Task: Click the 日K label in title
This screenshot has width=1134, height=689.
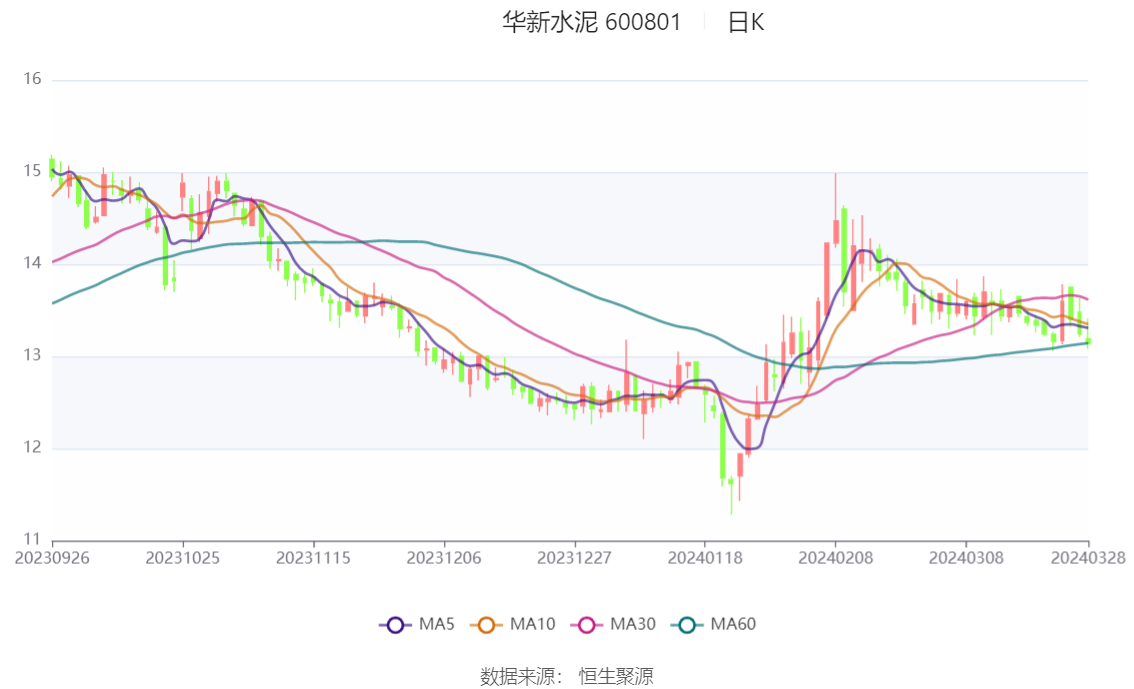Action: click(x=746, y=22)
